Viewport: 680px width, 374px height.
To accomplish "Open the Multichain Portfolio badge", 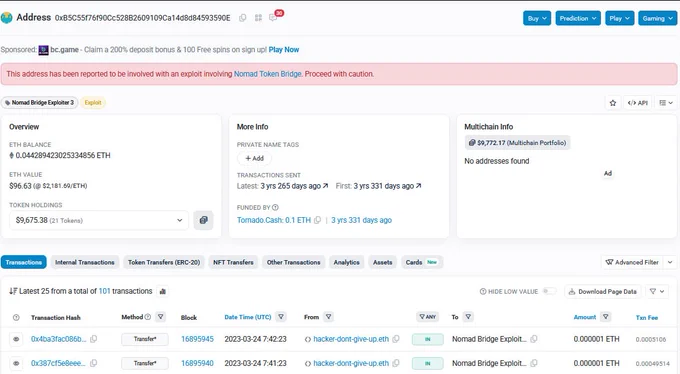I will tap(517, 143).
